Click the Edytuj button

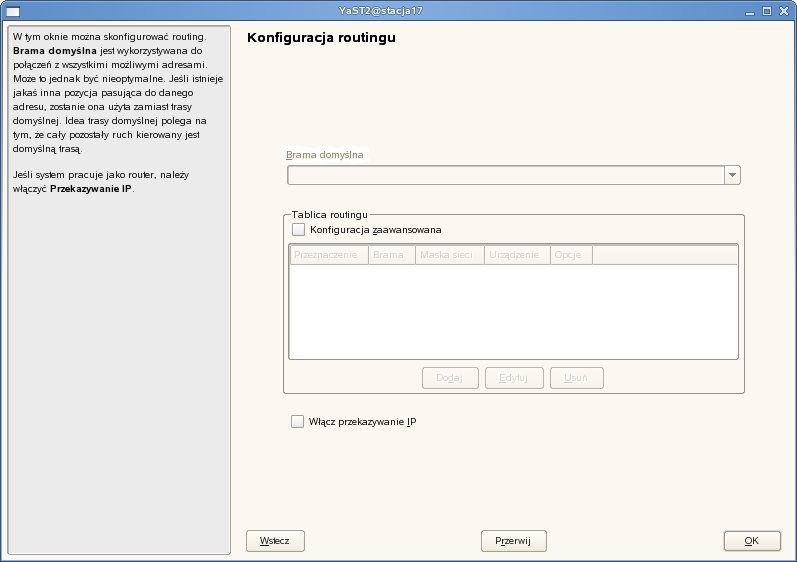tap(514, 378)
